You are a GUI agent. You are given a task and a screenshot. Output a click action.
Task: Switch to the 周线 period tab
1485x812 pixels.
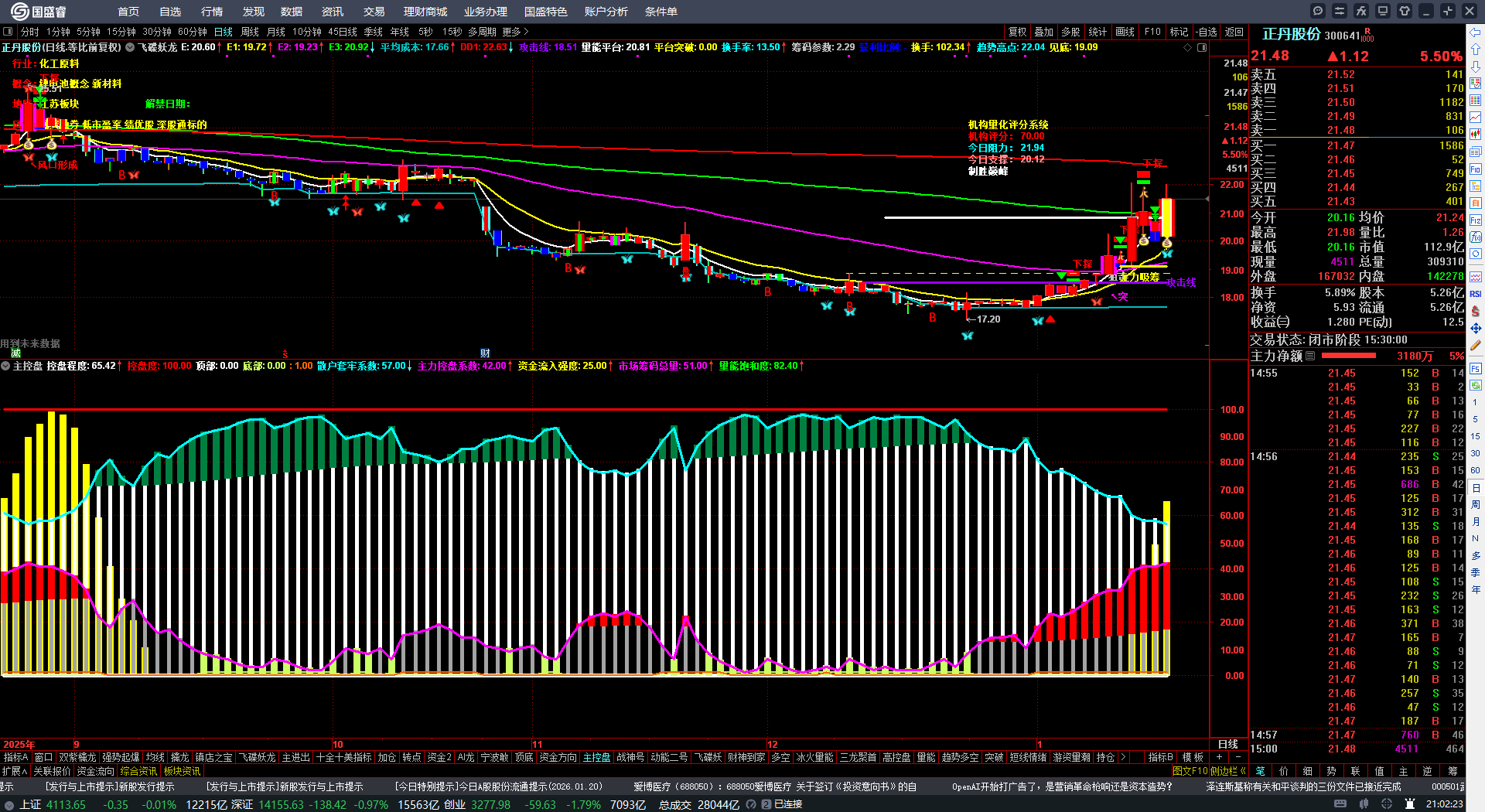click(x=250, y=32)
